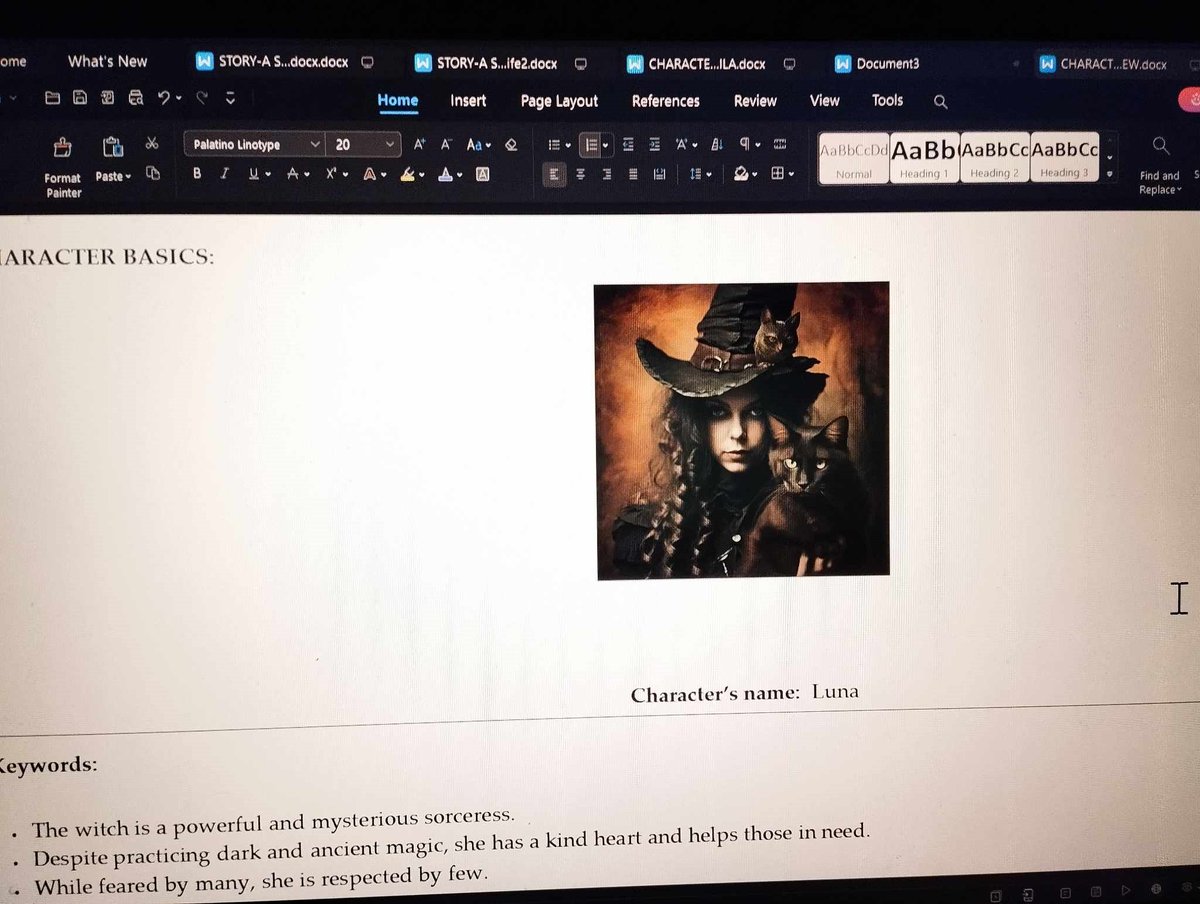
Task: Pick a font color from the A swatch
Action: [447, 175]
